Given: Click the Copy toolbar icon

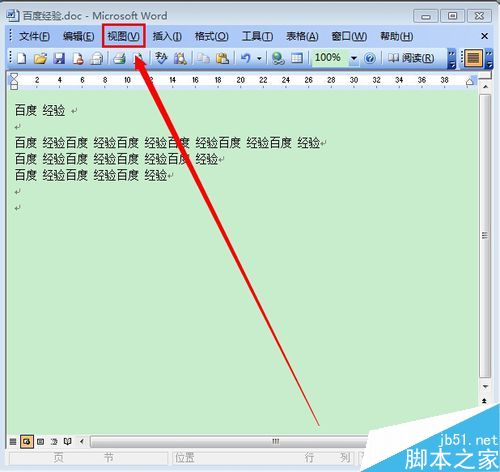Looking at the screenshot, I should [x=203, y=58].
